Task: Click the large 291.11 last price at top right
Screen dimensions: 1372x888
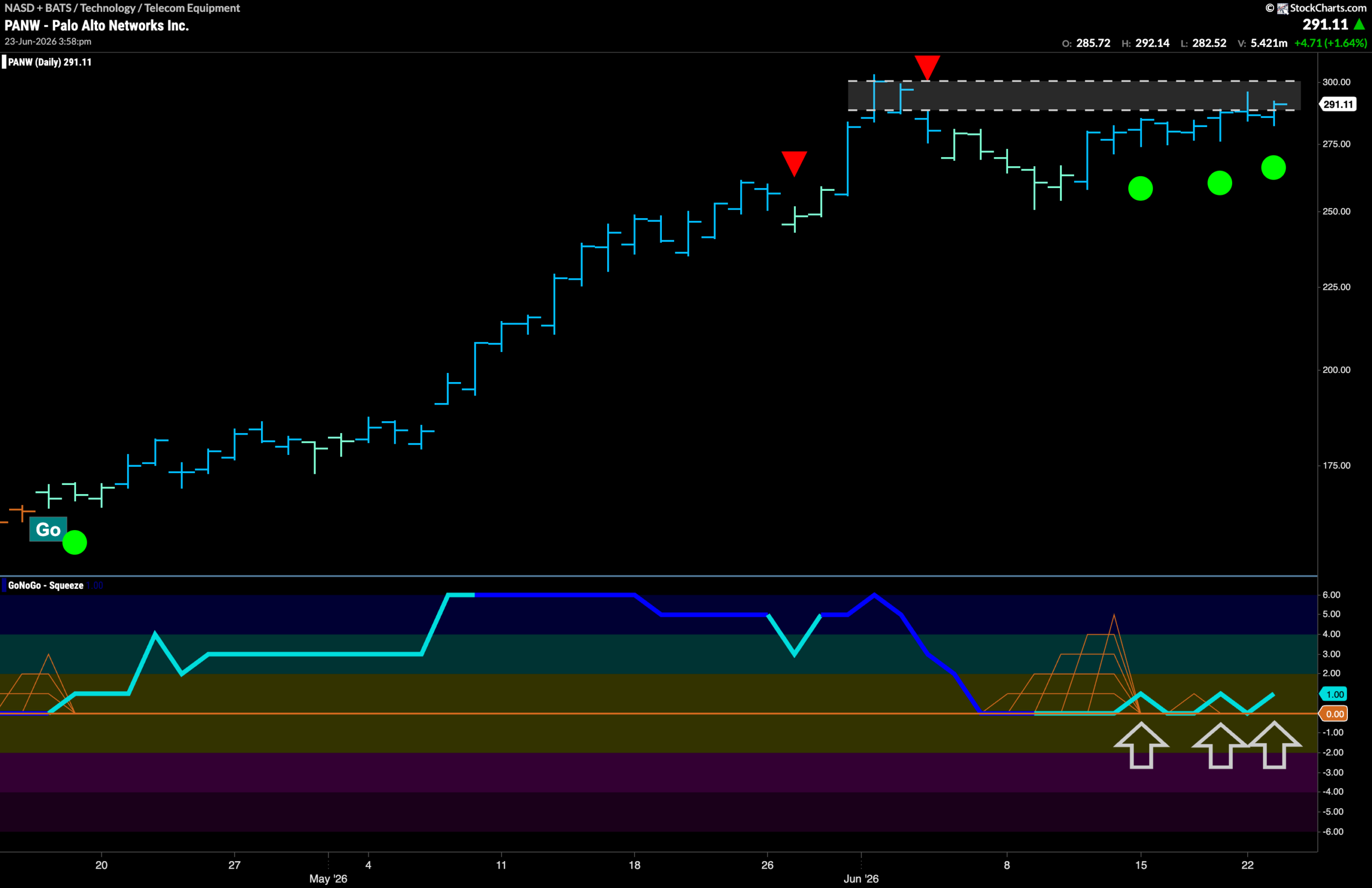Action: (x=1325, y=24)
